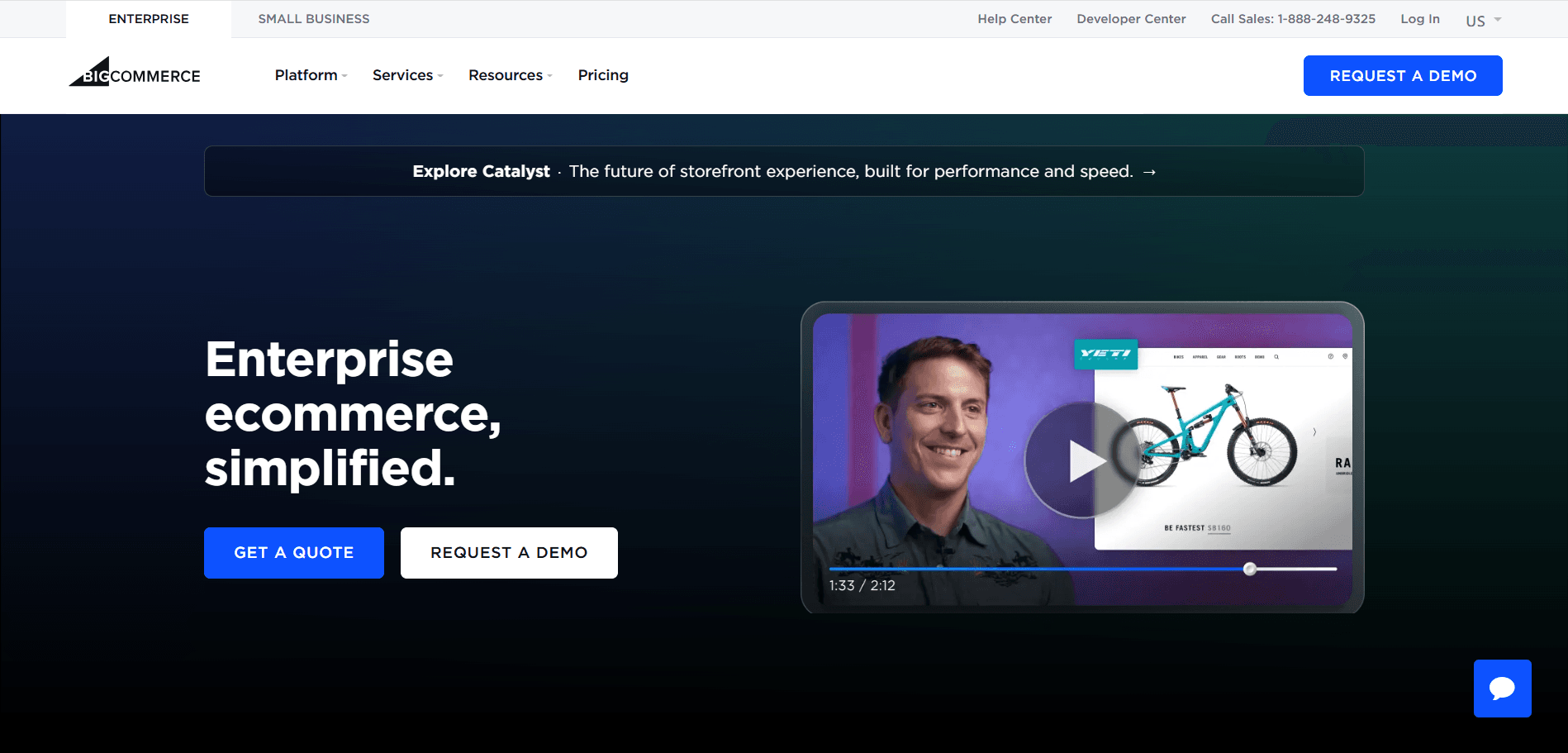1568x753 pixels.
Task: Expand the Platform menu
Action: pos(311,75)
